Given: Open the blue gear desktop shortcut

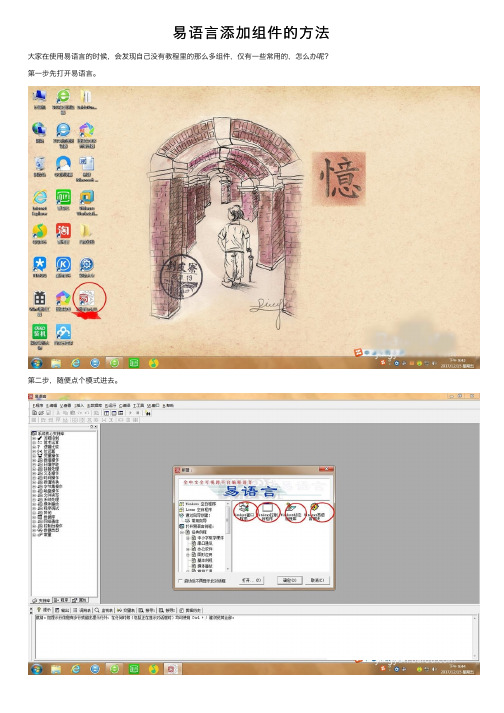Looking at the screenshot, I should pyautogui.click(x=86, y=267).
